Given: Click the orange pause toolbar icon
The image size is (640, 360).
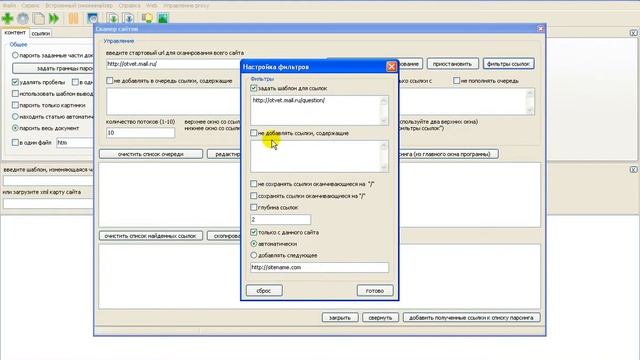Looking at the screenshot, I should (x=73, y=18).
